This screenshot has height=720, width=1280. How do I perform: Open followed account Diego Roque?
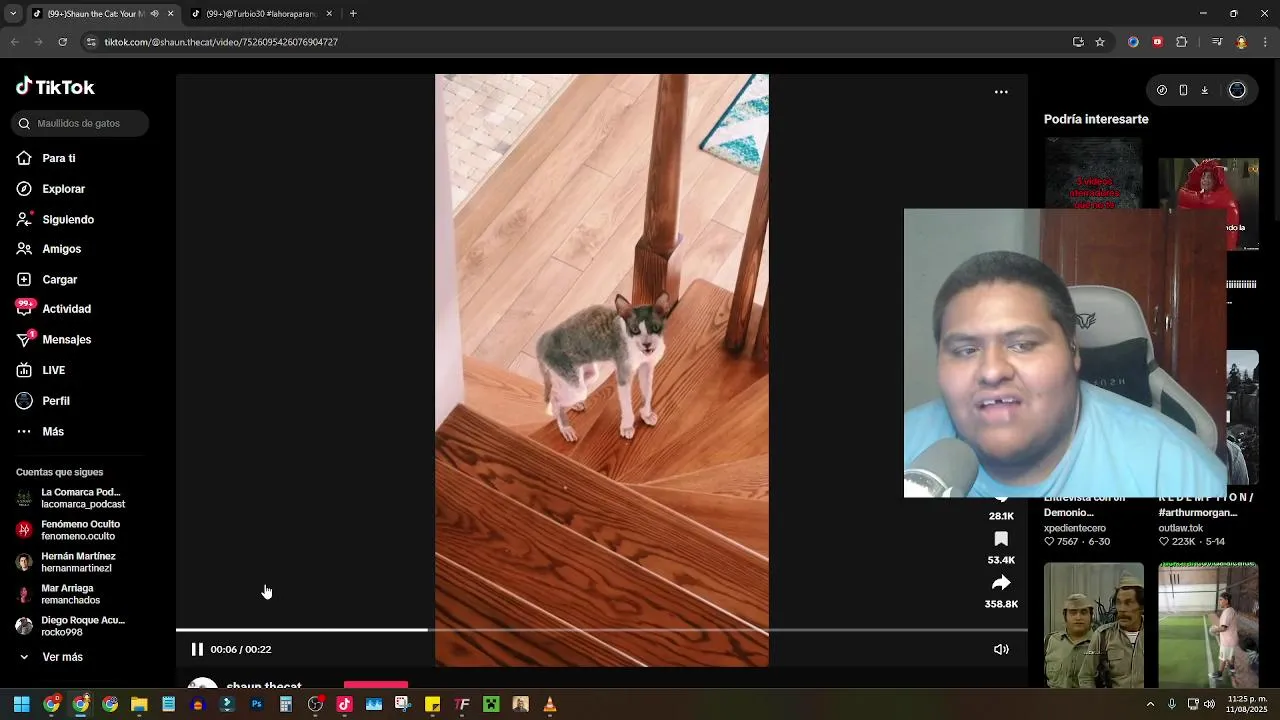(x=71, y=626)
